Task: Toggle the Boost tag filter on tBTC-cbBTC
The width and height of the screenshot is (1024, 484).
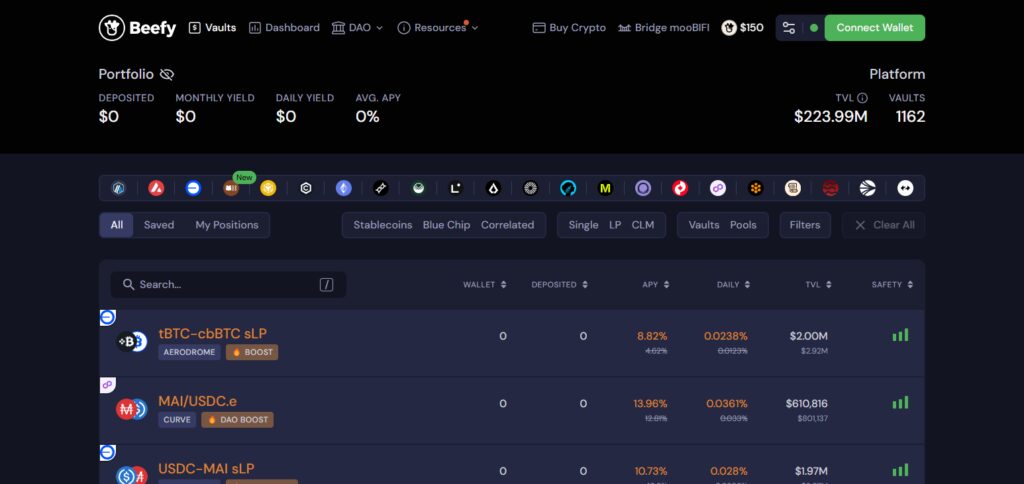Action: tap(252, 352)
